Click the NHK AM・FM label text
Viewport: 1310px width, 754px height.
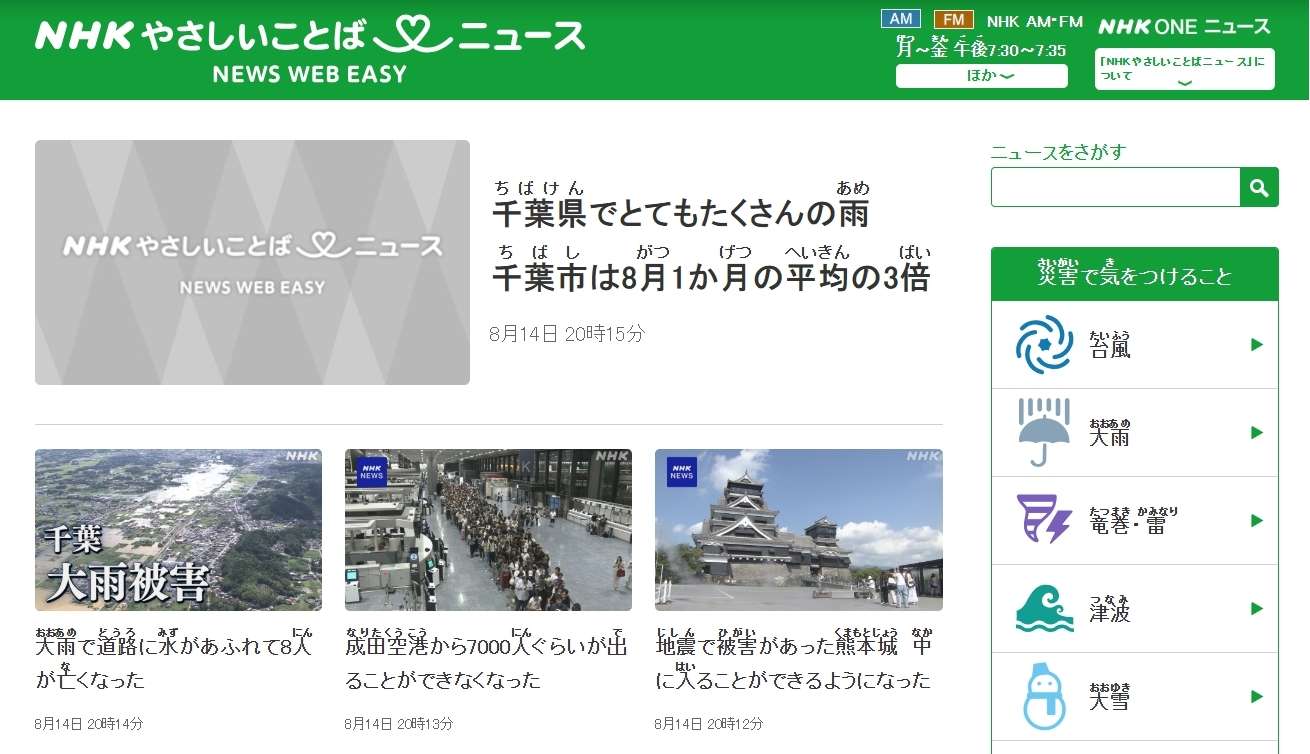[x=1034, y=21]
